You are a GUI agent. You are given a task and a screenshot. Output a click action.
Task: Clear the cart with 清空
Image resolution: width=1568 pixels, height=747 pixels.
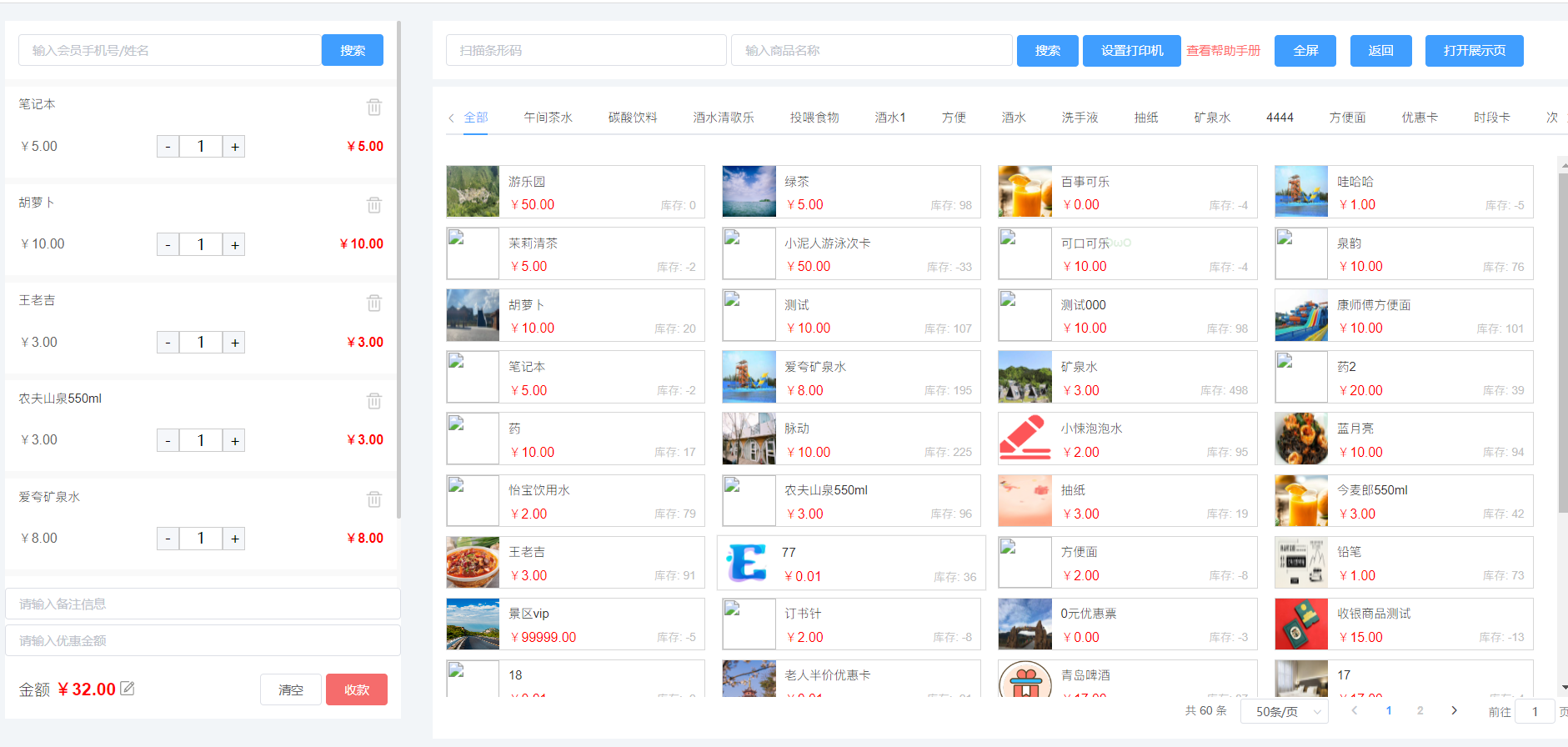point(291,689)
